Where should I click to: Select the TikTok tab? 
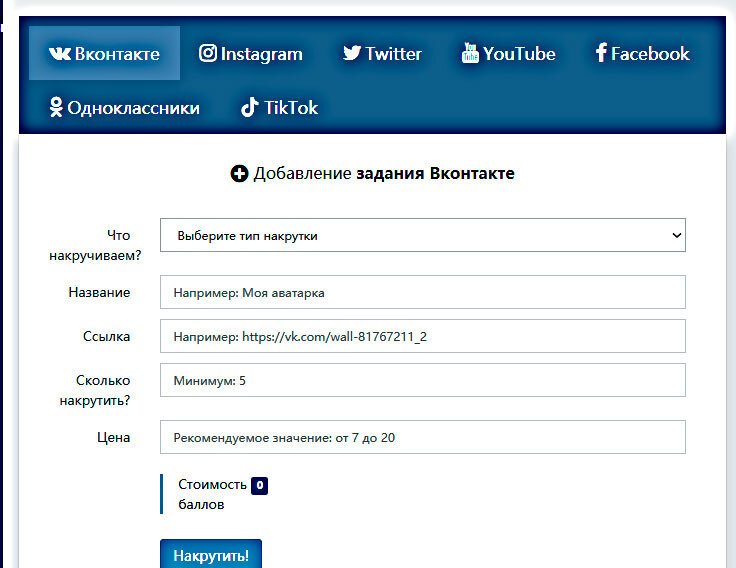(x=279, y=107)
